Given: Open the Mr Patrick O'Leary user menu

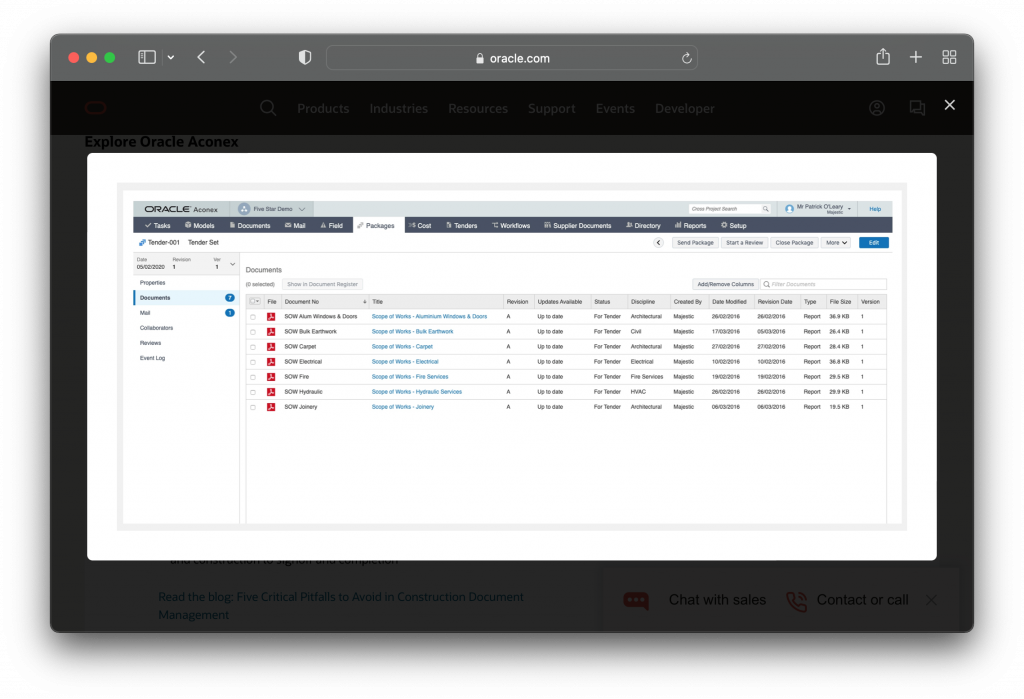Looking at the screenshot, I should tap(819, 209).
